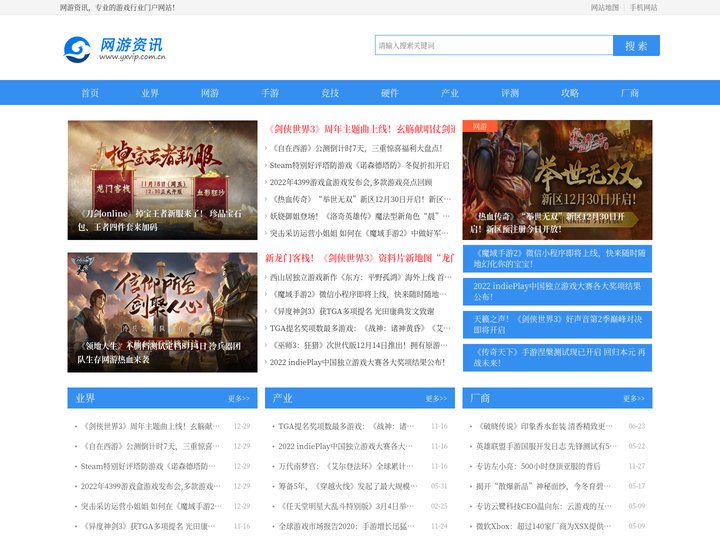This screenshot has width=720, height=540.
Task: Click 更多>> in the 厂商 section
Action: coord(634,399)
